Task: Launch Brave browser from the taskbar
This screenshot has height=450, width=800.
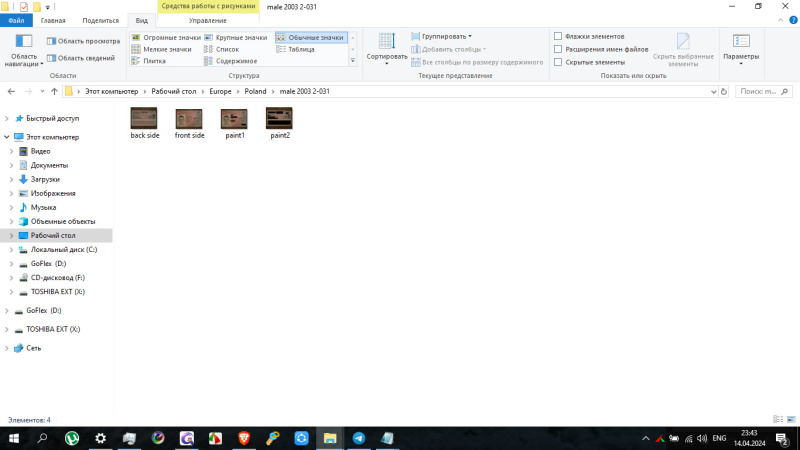Action: (243, 438)
